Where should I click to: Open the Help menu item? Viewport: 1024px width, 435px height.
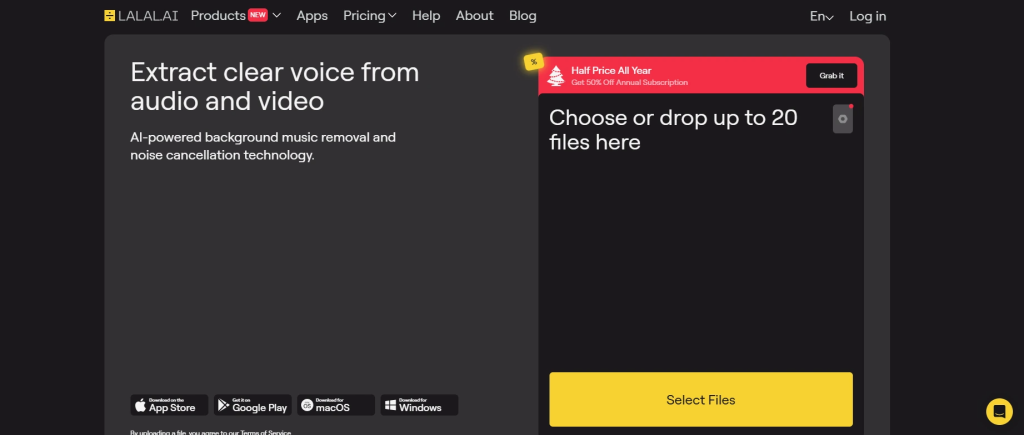pos(426,16)
